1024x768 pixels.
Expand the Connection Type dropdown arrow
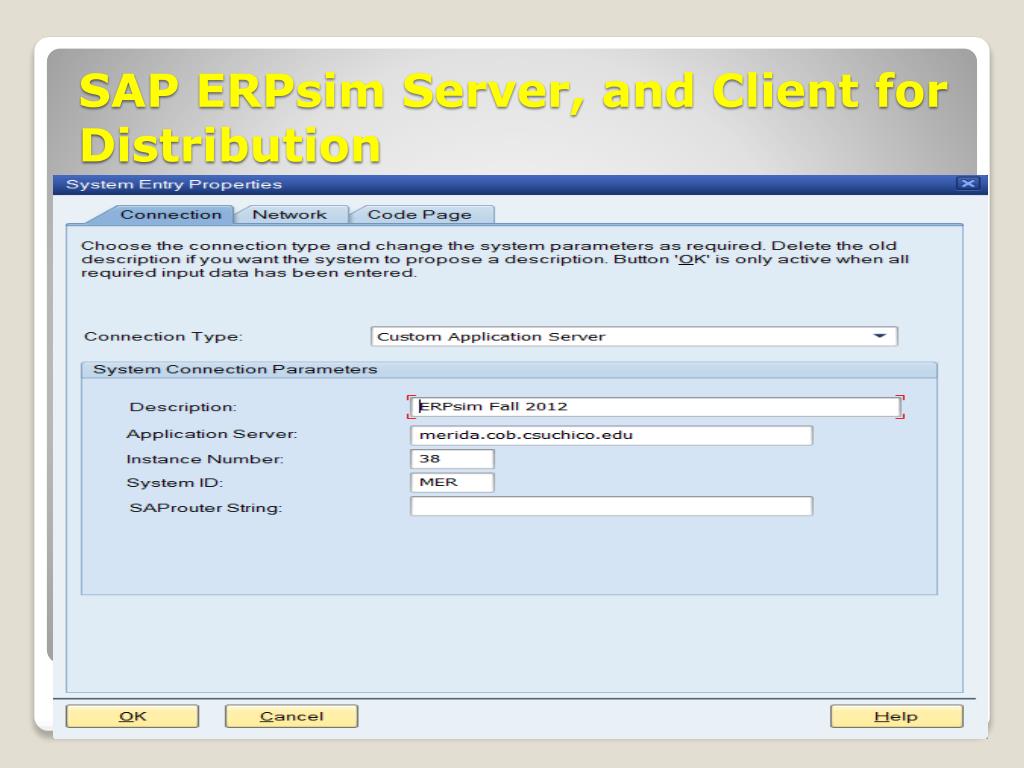(x=880, y=336)
